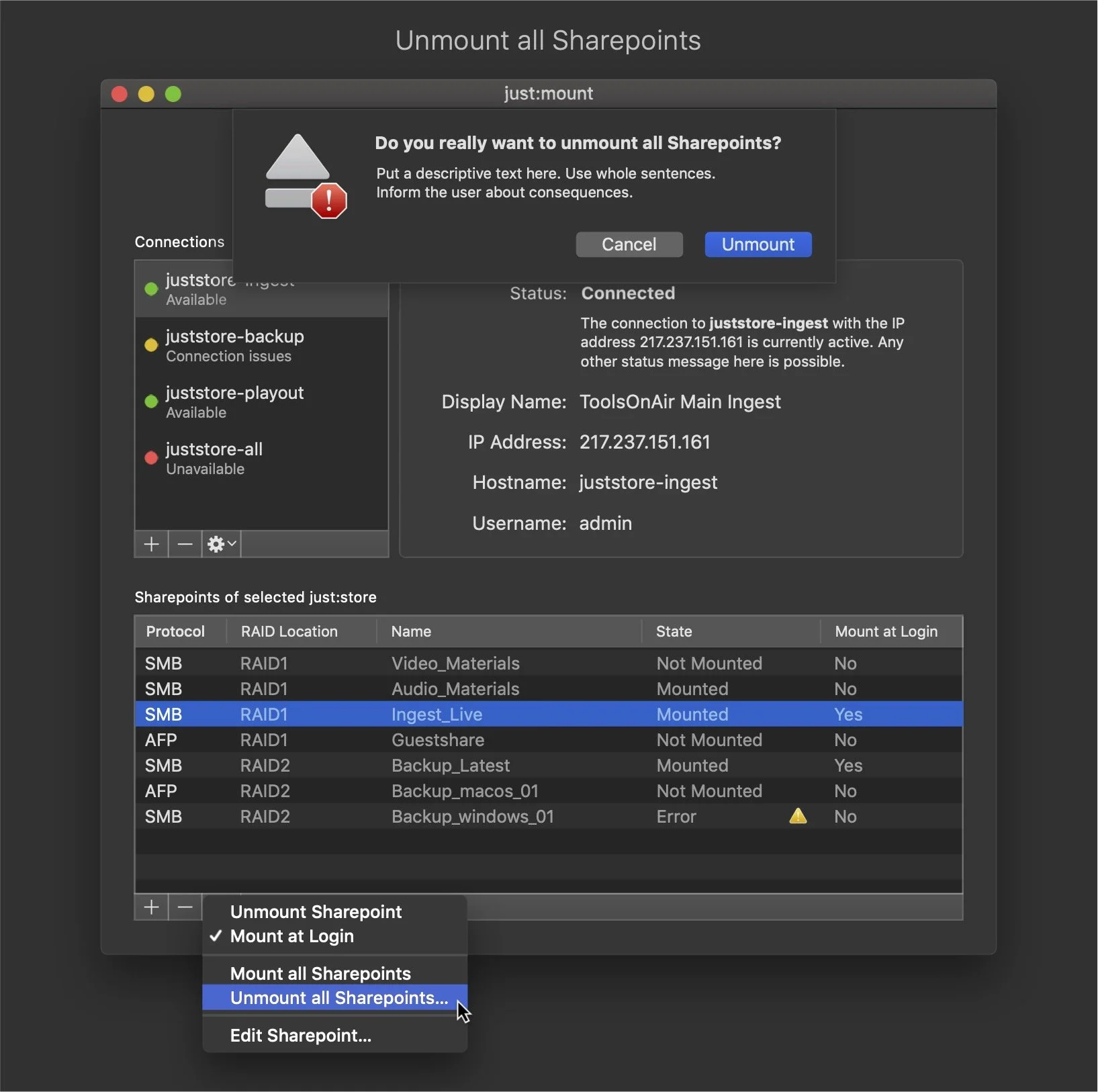Select juststore-all connection

pos(262,458)
